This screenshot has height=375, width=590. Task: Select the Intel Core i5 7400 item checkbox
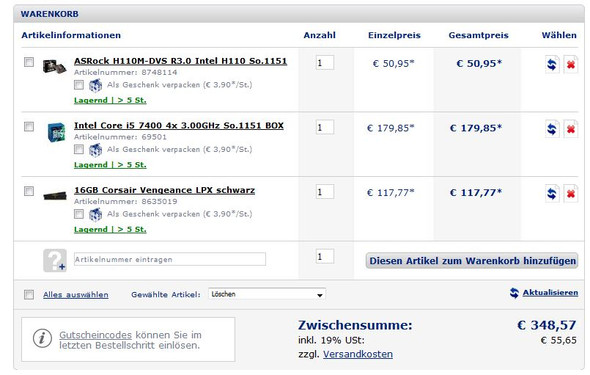point(29,126)
